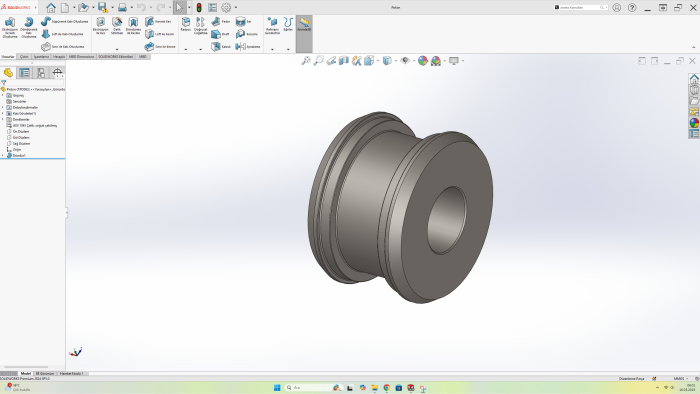Select the Boundary Boss/Base tool
Viewport: 700px width, 394px height.
62,46
